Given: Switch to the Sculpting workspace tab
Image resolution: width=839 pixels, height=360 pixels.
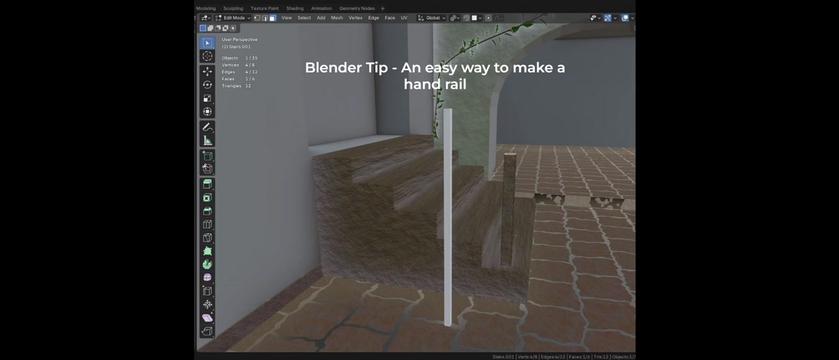Looking at the screenshot, I should tap(233, 9).
